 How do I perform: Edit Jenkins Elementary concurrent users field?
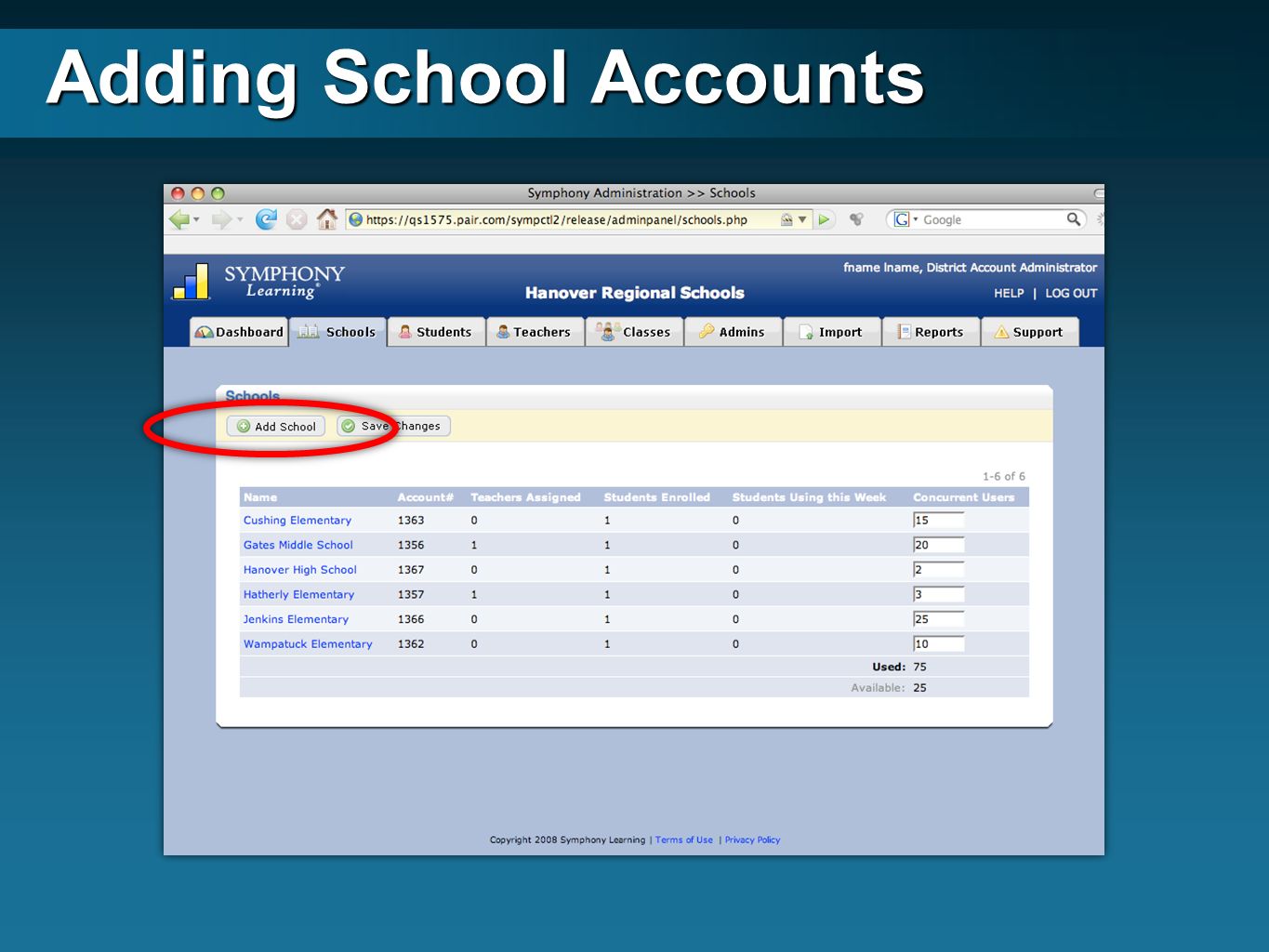click(x=938, y=619)
